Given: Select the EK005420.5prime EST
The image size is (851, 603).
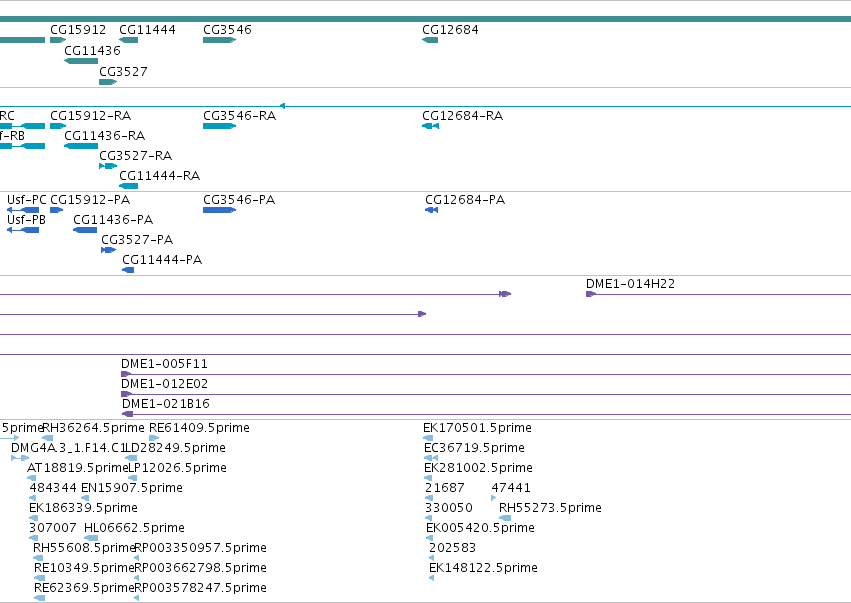Looking at the screenshot, I should click(429, 538).
